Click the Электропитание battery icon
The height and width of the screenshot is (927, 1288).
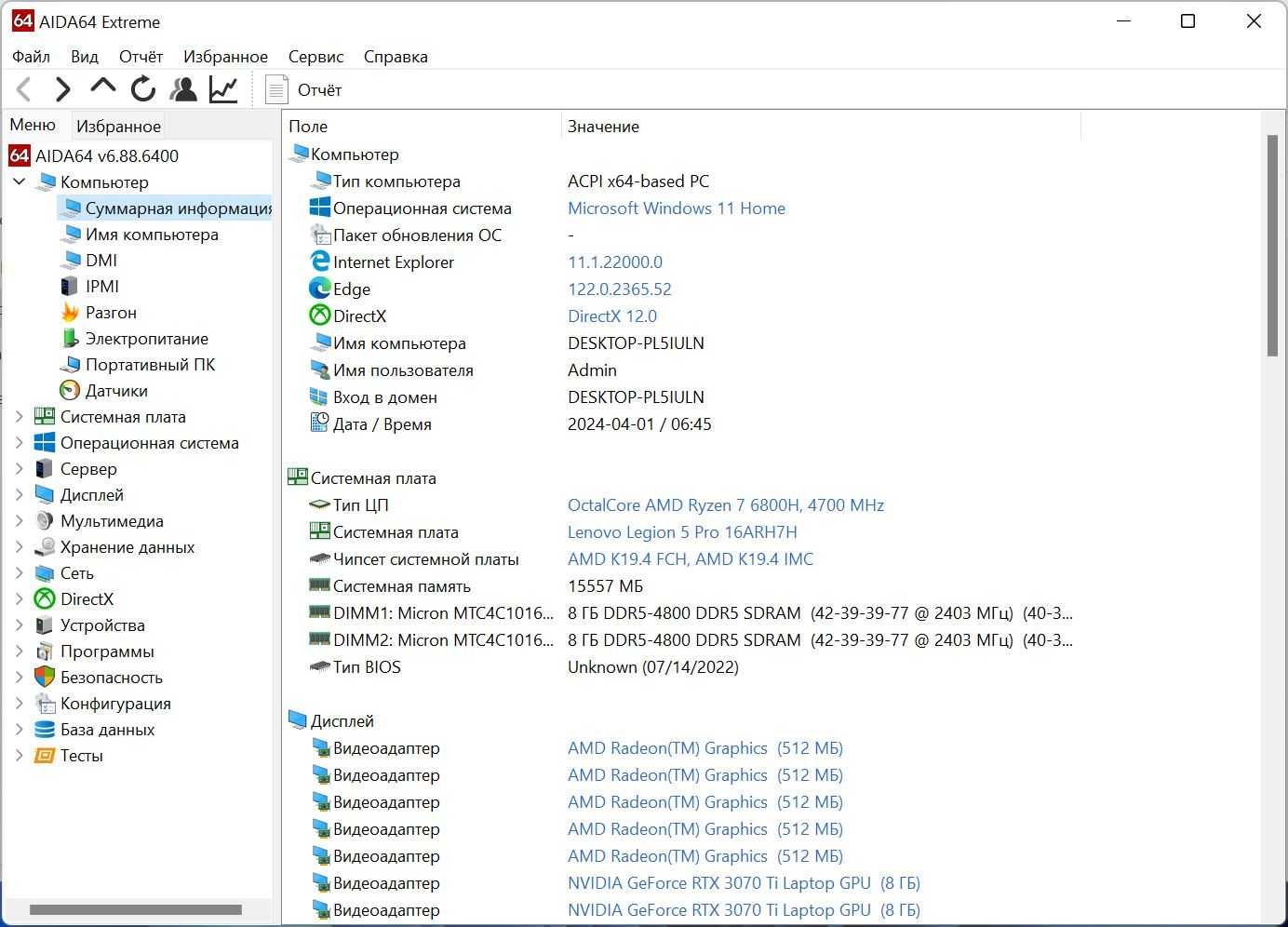[71, 339]
